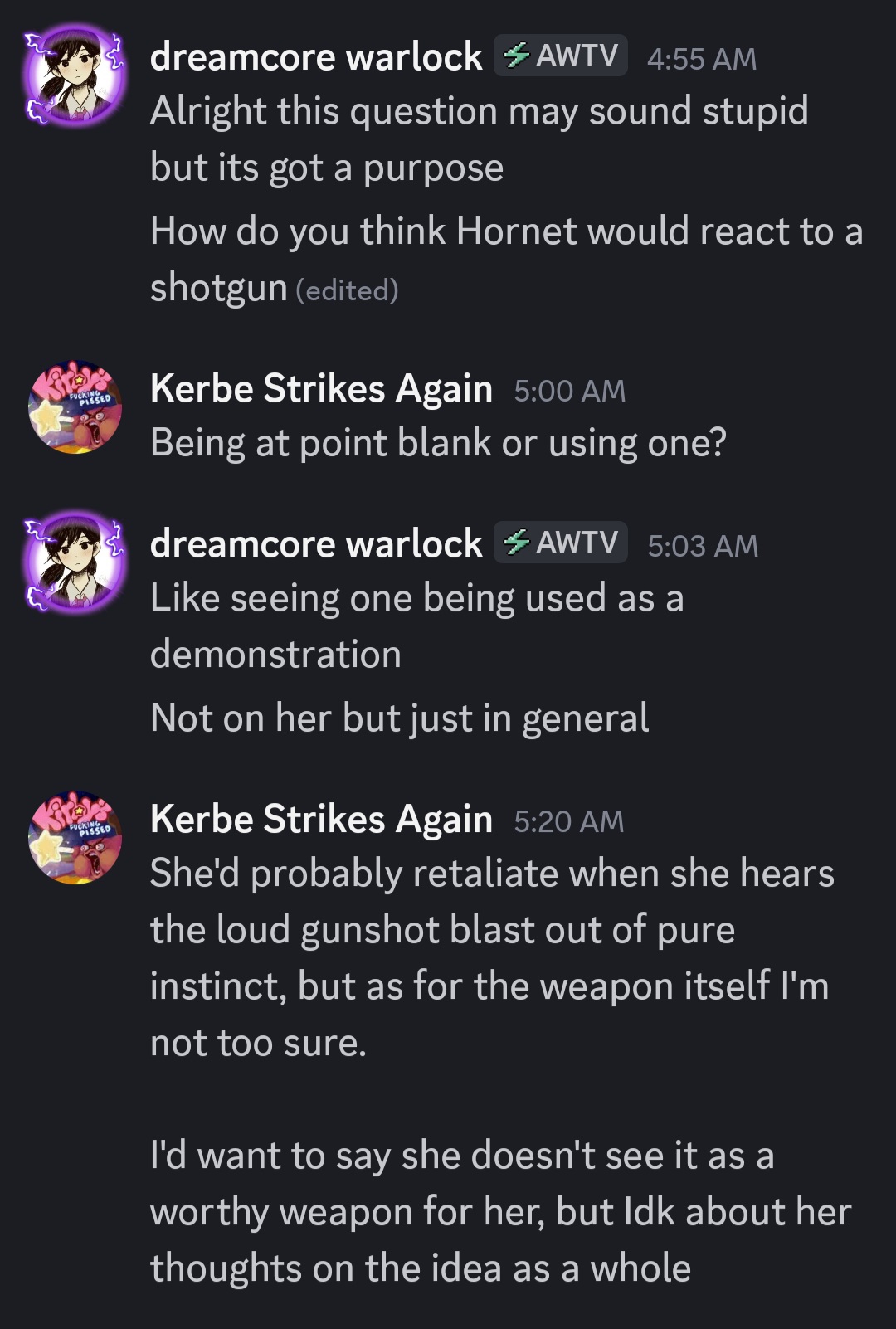
Task: Select the 'She'd probably retaliate' message paragraph
Action: point(491,957)
